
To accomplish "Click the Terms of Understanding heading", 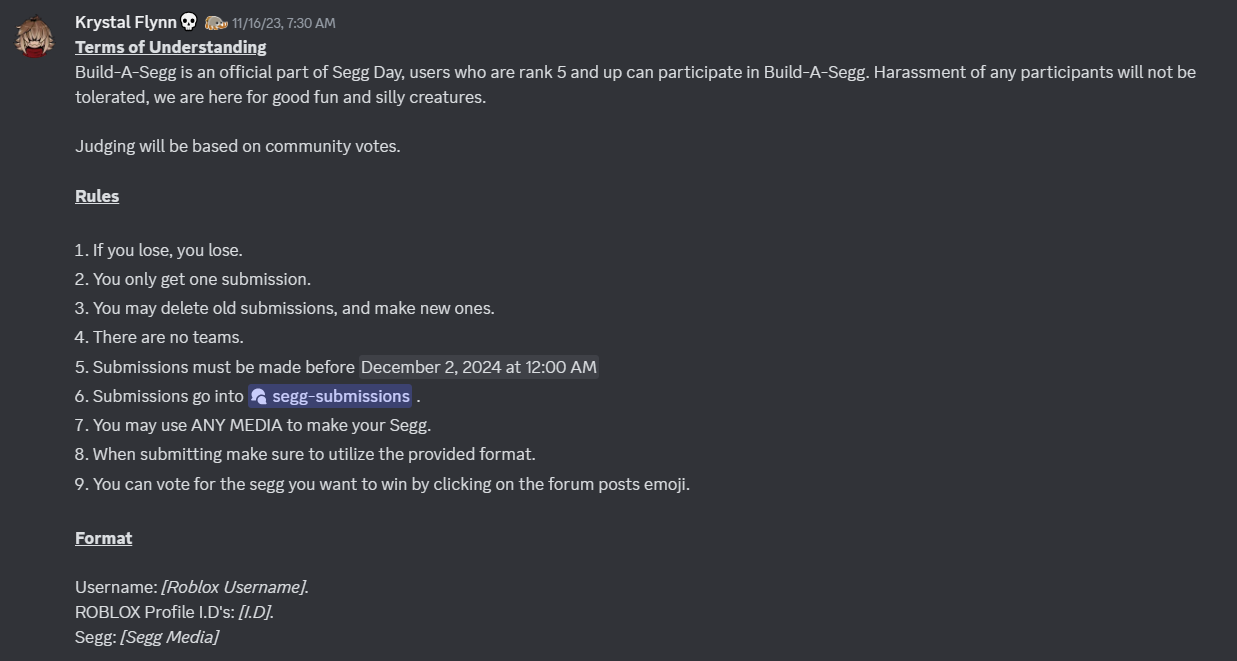I will [x=171, y=47].
